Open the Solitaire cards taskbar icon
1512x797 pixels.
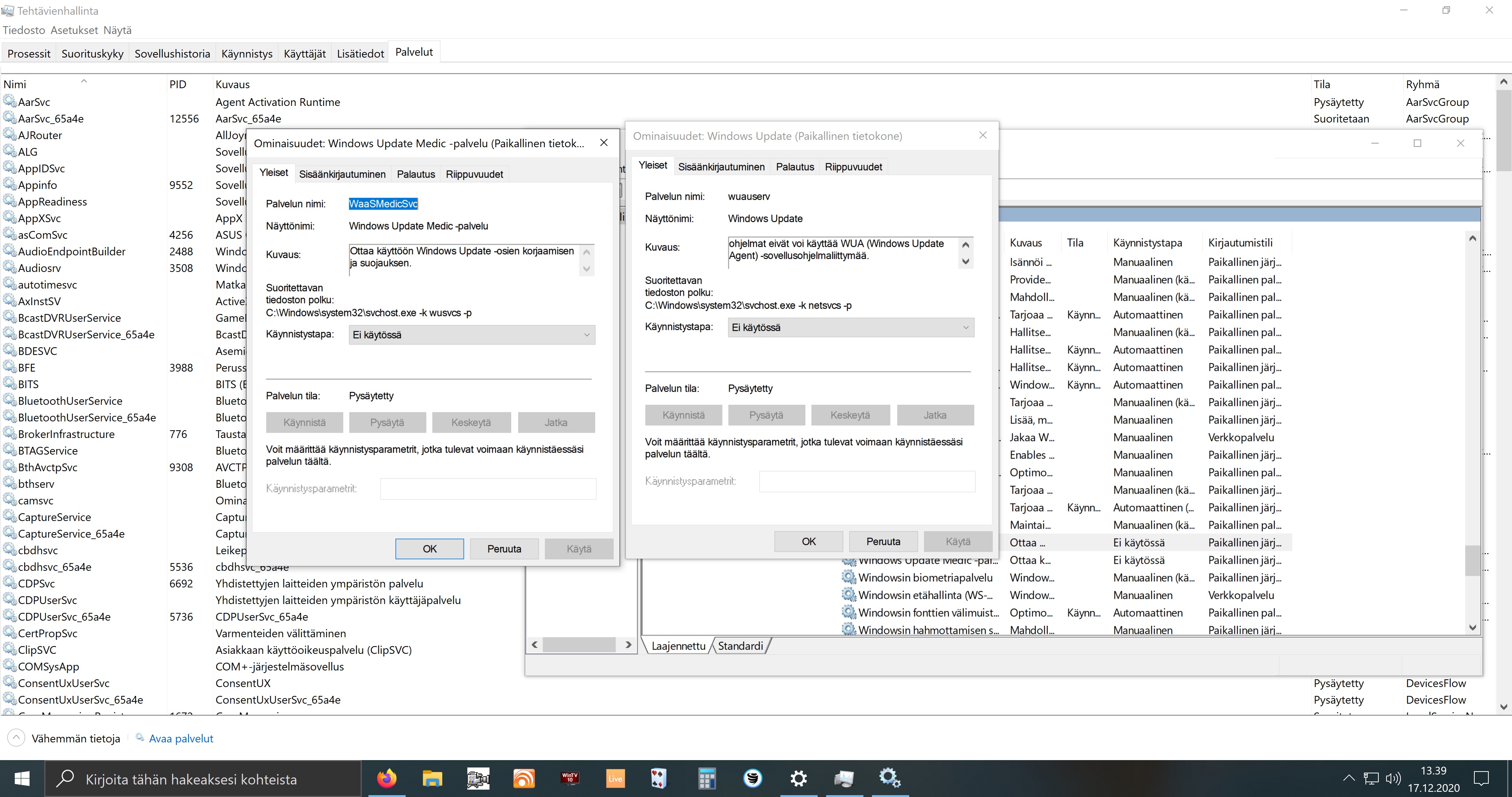coord(660,779)
